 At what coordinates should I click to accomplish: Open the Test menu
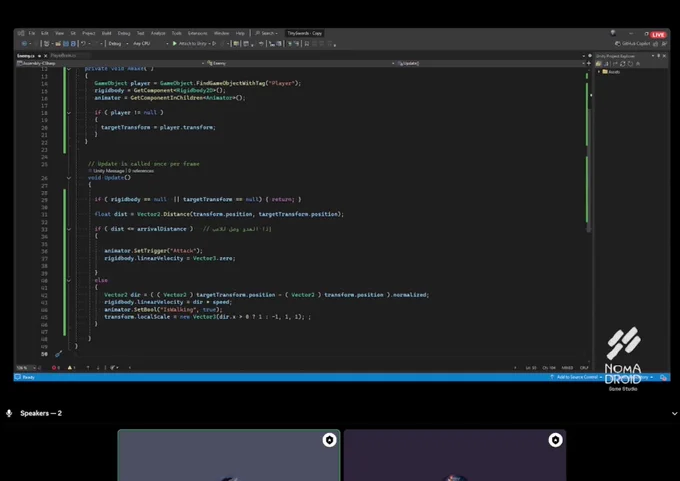point(140,33)
